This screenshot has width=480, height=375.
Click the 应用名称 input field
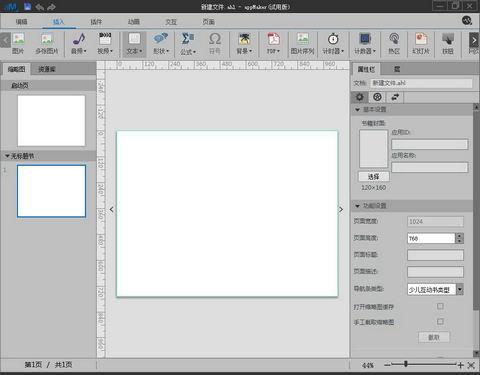tap(429, 167)
